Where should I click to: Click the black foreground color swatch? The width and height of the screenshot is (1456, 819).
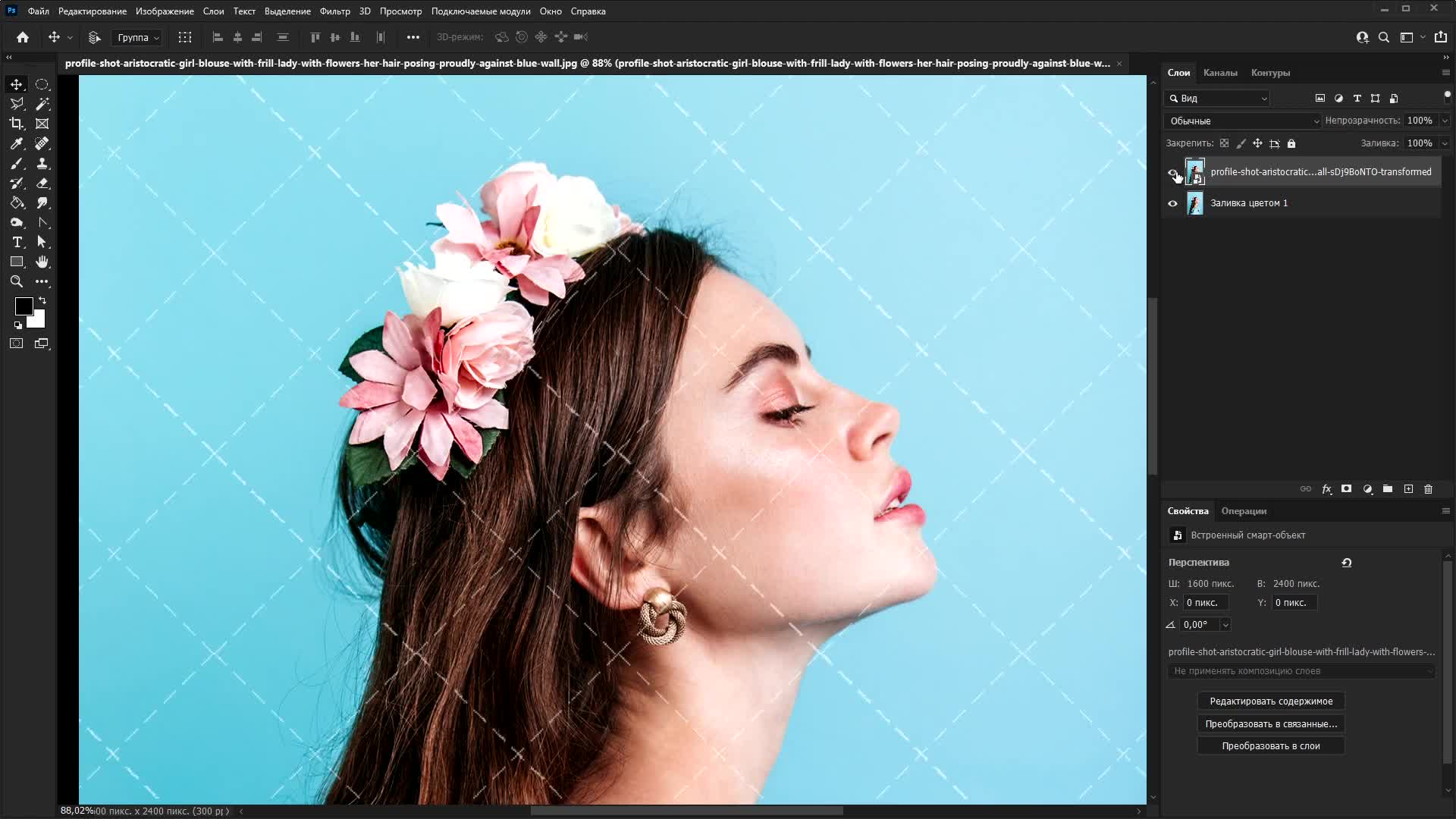[x=23, y=306]
